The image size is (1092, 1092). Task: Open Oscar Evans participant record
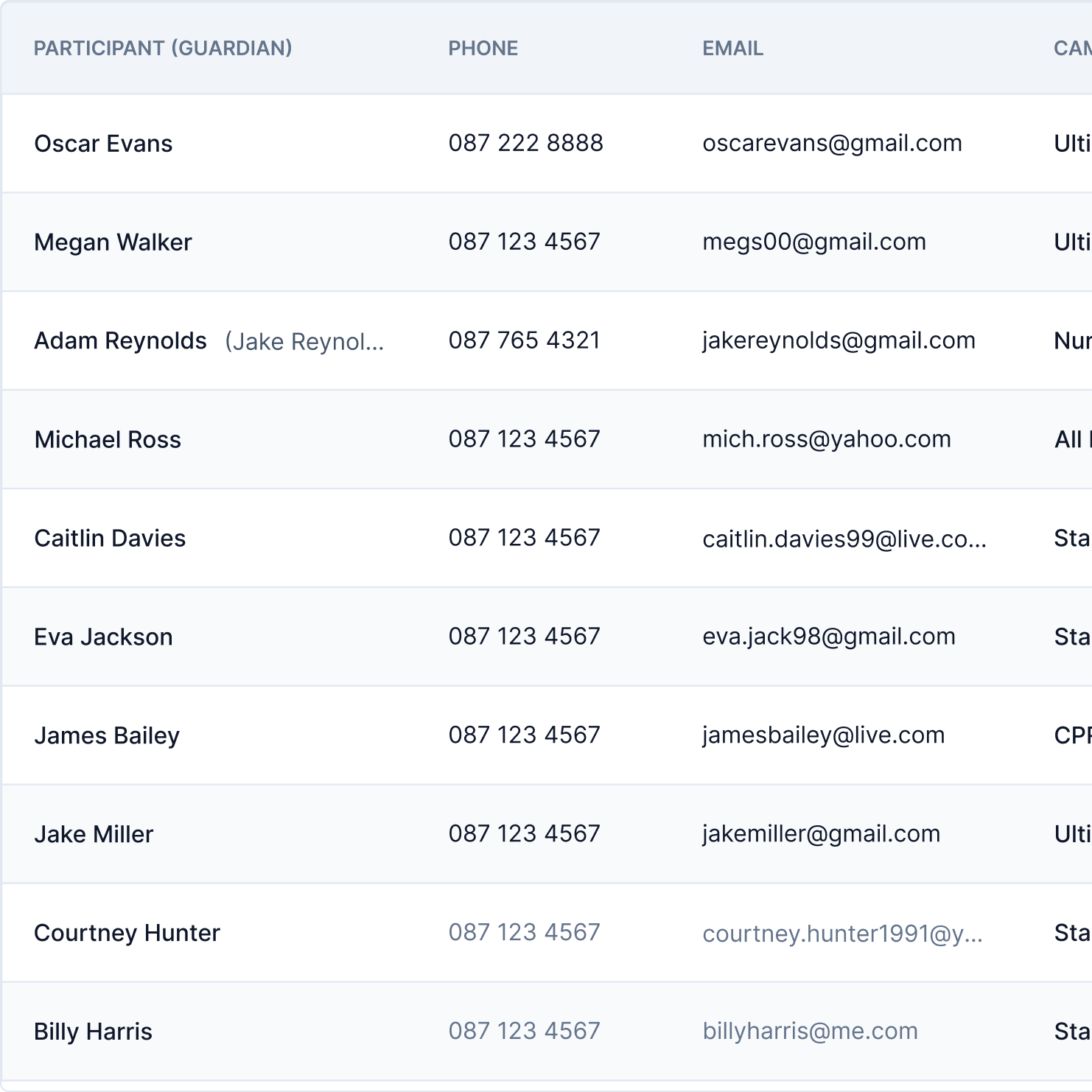click(x=103, y=144)
